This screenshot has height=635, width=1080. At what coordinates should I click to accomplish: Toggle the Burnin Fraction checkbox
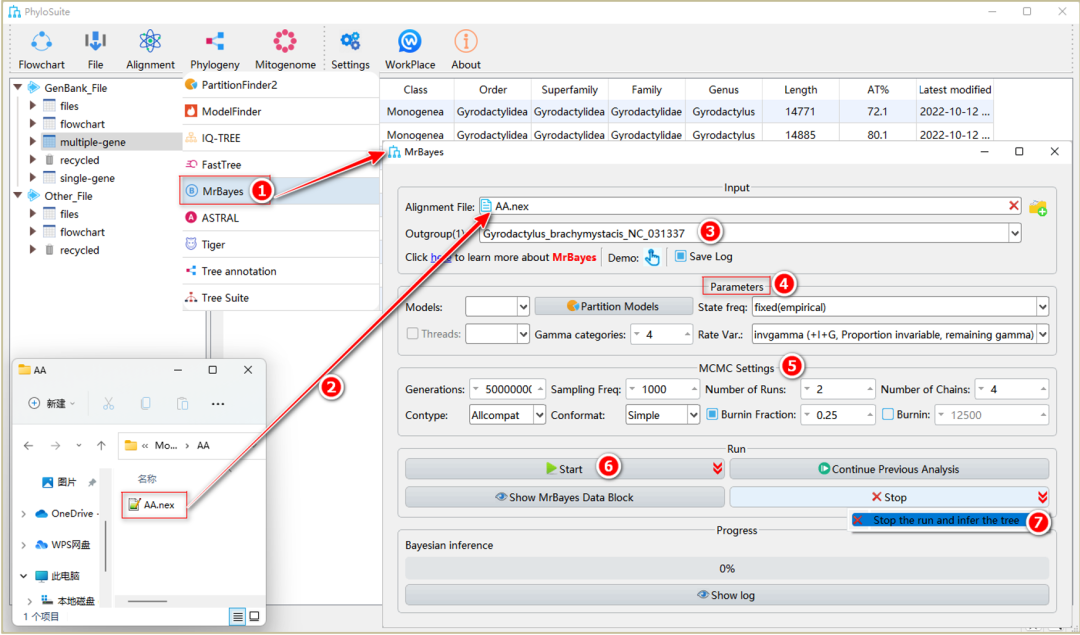tap(713, 415)
